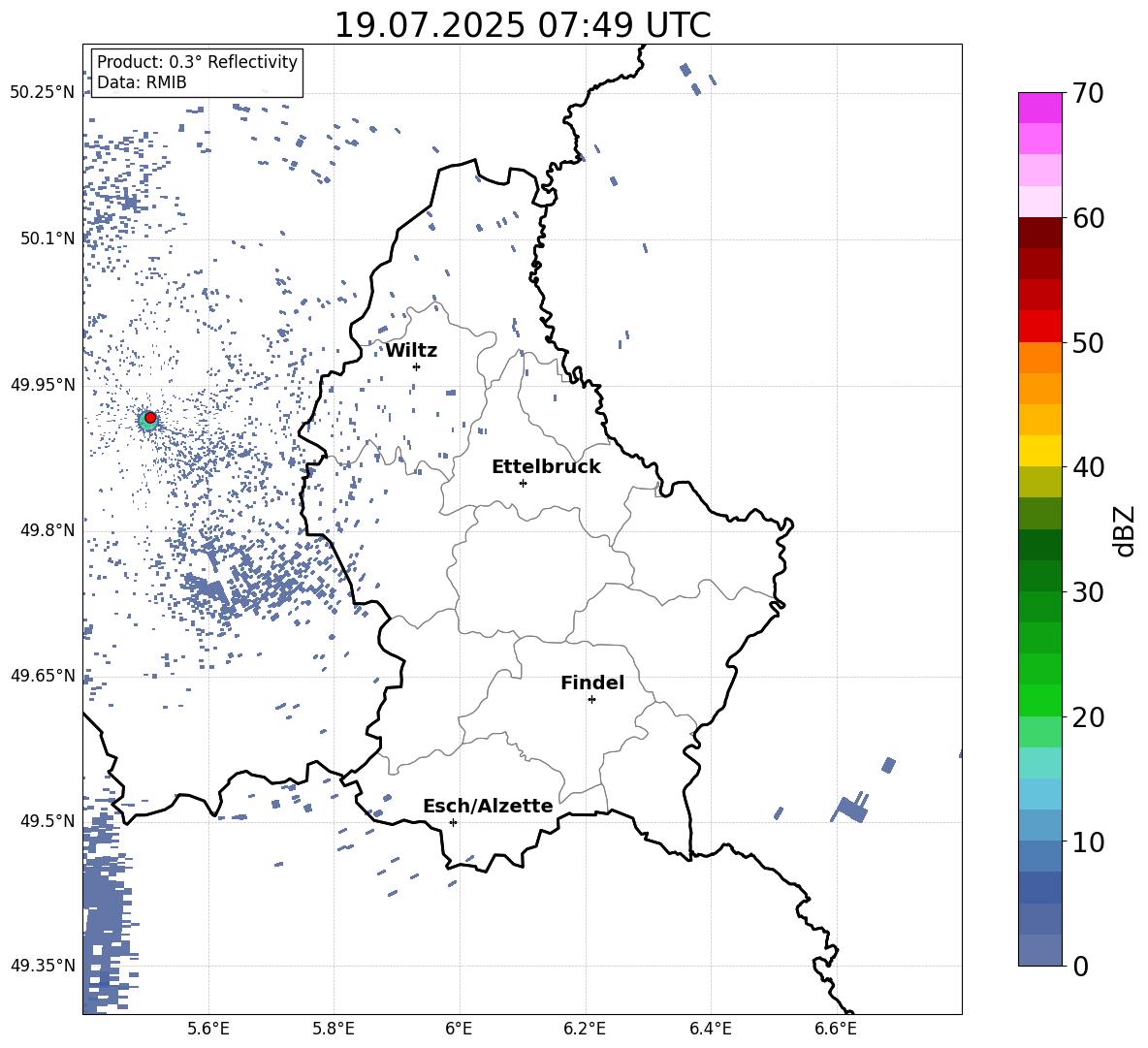This screenshot has width=1148, height=1048.
Task: Click the 49.35°N latitude label
Action: (43, 966)
